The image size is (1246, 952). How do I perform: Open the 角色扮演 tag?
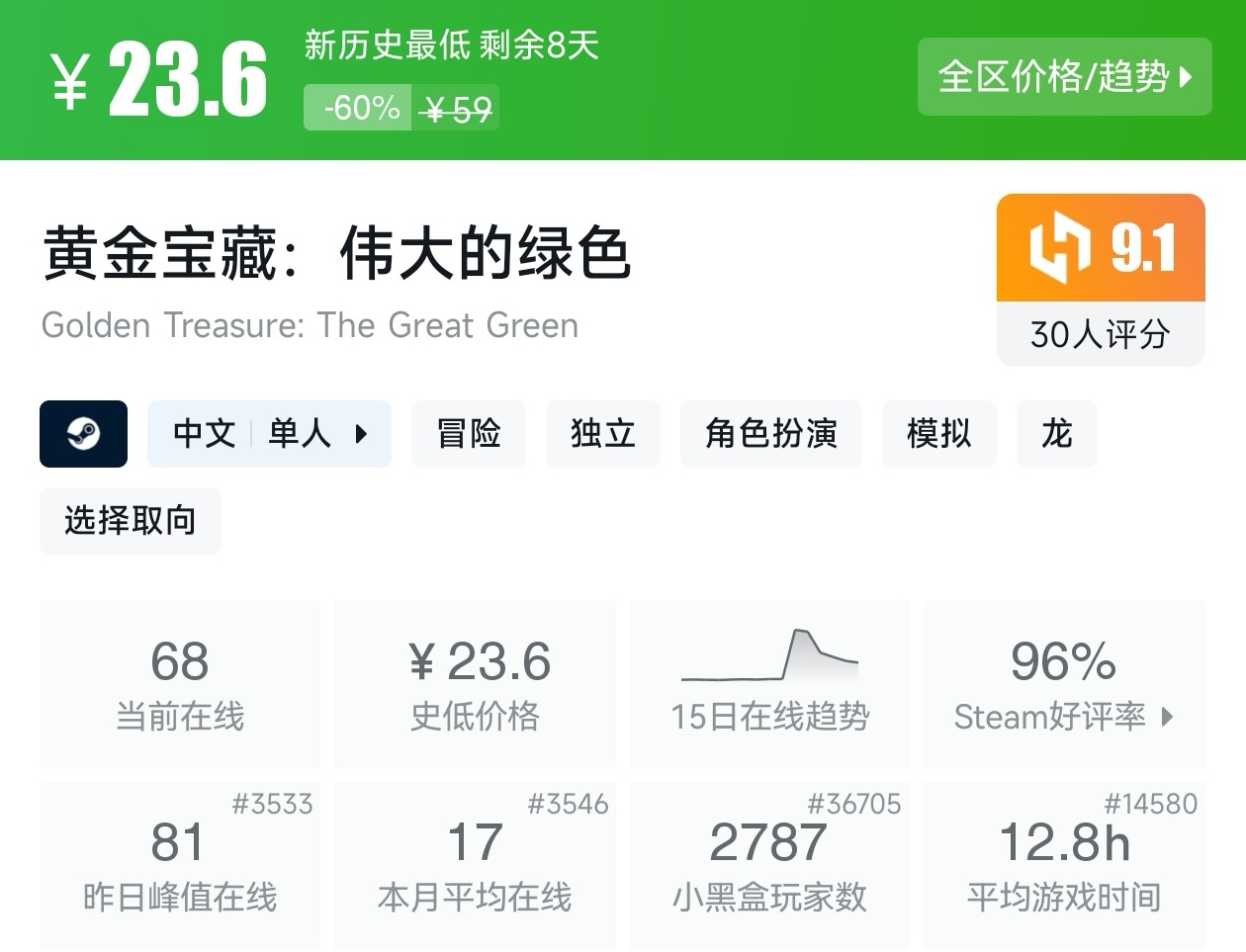pyautogui.click(x=770, y=434)
